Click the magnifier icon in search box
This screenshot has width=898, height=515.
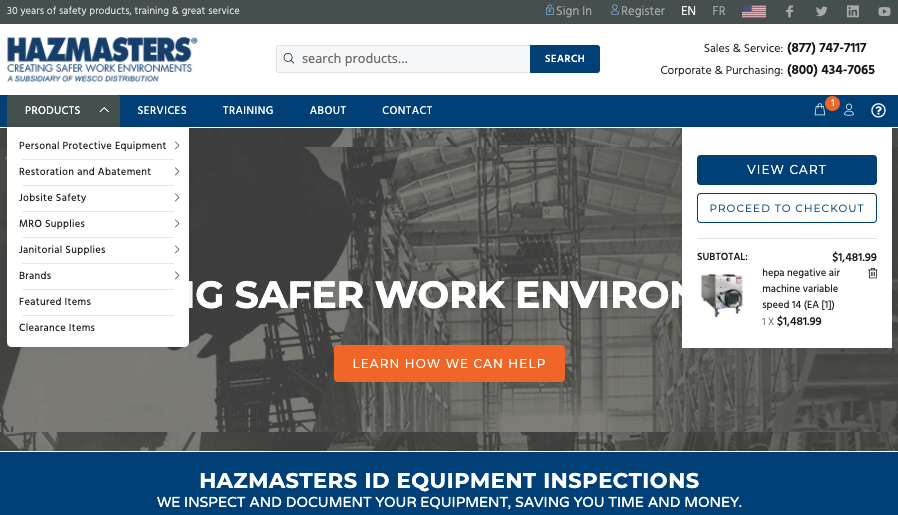click(289, 58)
